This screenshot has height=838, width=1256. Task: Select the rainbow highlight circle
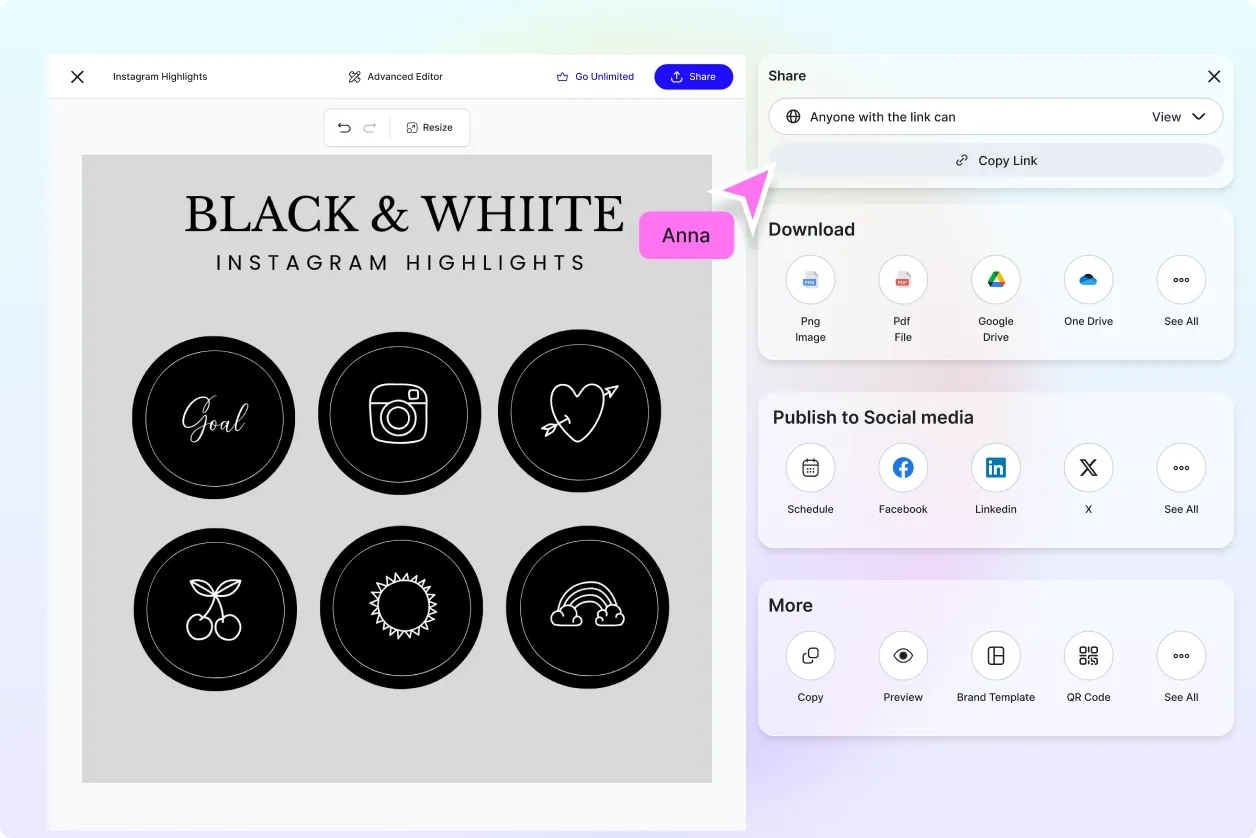(x=588, y=607)
